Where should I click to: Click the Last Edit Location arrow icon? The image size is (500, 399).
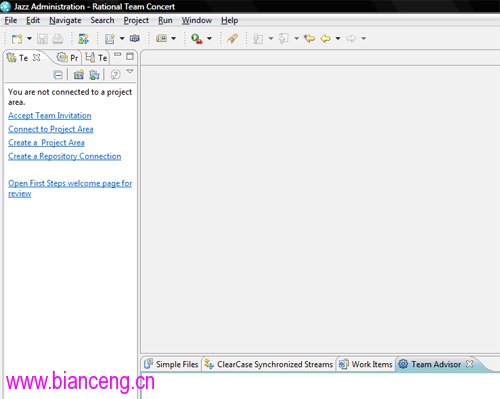tap(309, 38)
